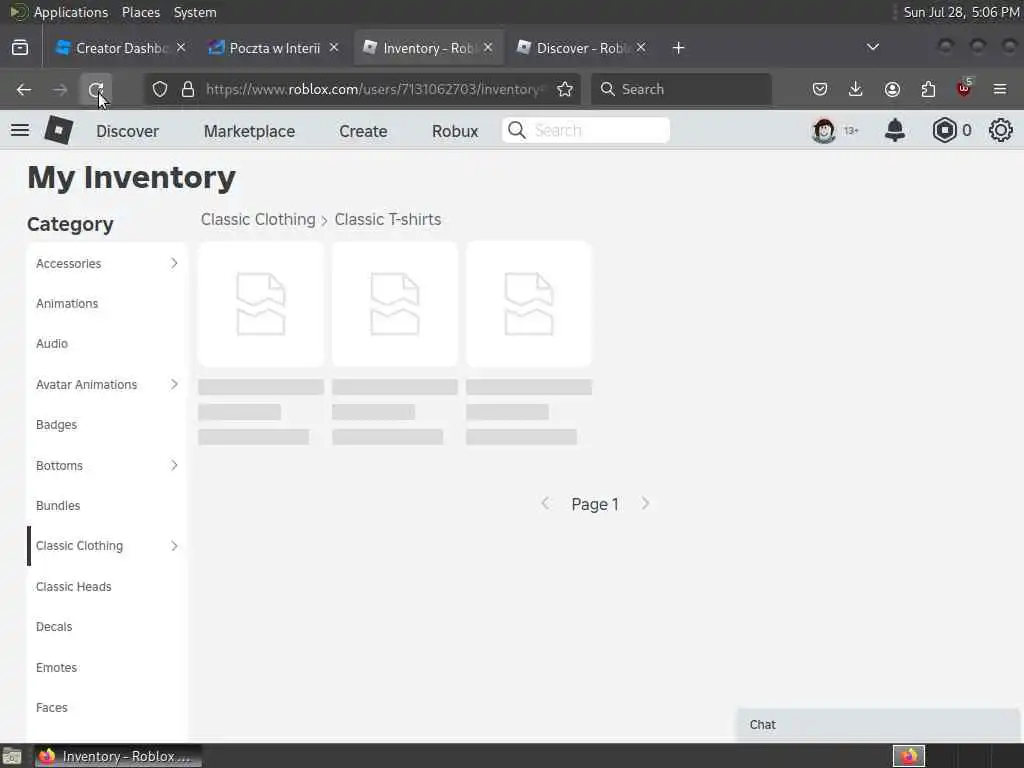Open the Pocket save icon
The image size is (1024, 768).
tap(820, 89)
